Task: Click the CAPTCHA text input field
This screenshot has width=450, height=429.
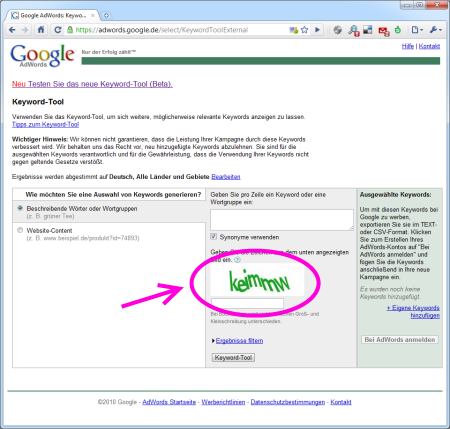Action: 247,303
